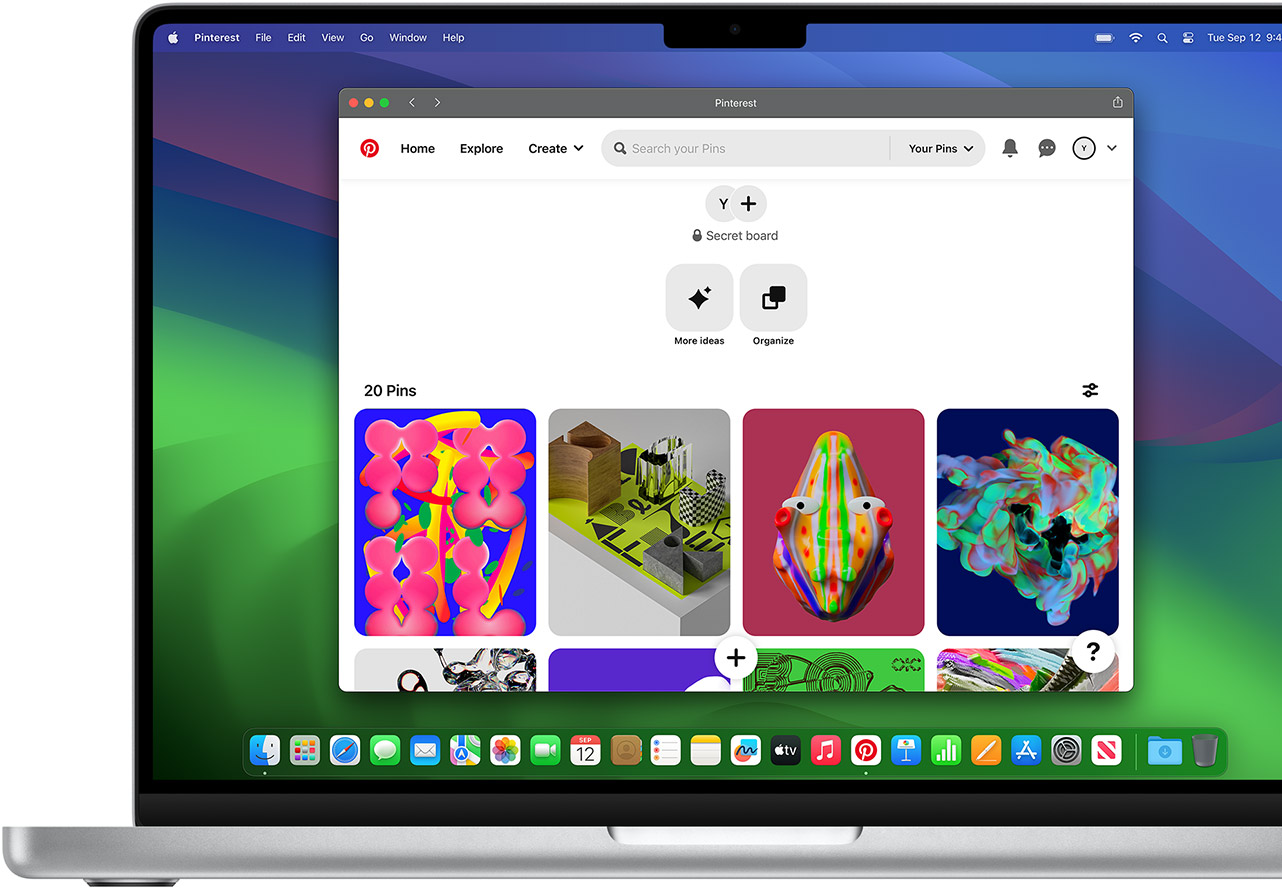1282x890 pixels.
Task: Open the Window menu in menu bar
Action: coord(408,38)
